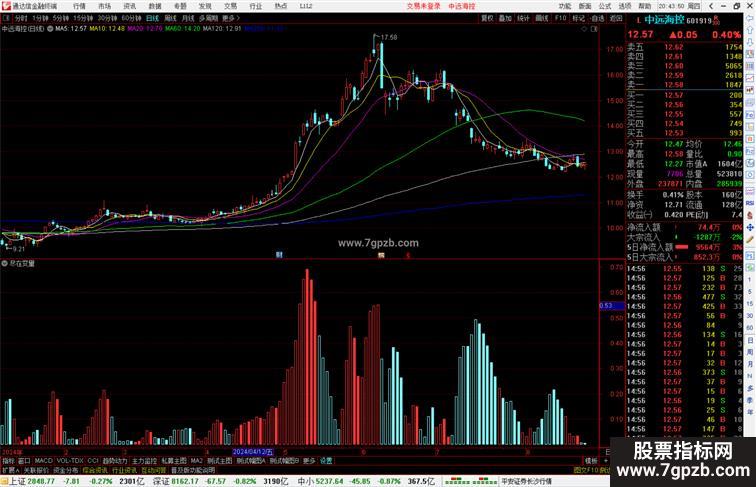Click the gear icon beside indicator name in lower pane
The width and height of the screenshot is (756, 487).
tap(4, 264)
